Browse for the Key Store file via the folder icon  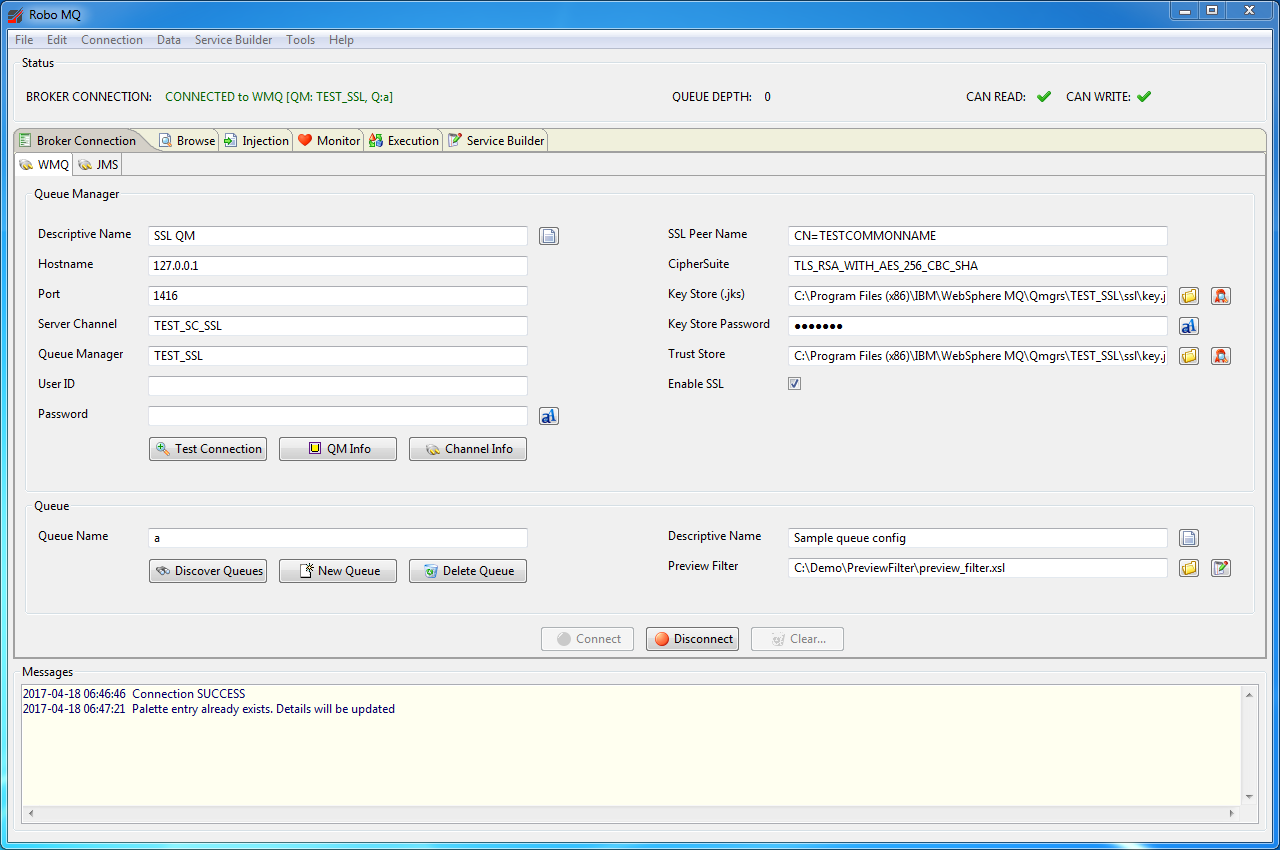click(x=1188, y=296)
